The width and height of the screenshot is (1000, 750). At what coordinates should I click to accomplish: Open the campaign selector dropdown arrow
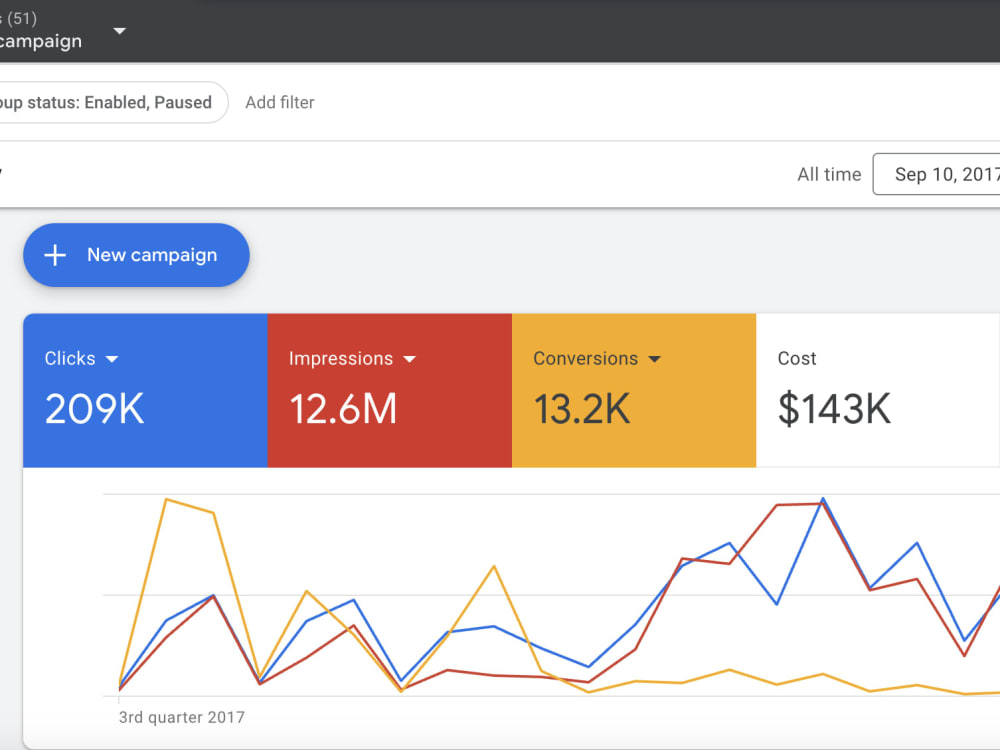[119, 30]
